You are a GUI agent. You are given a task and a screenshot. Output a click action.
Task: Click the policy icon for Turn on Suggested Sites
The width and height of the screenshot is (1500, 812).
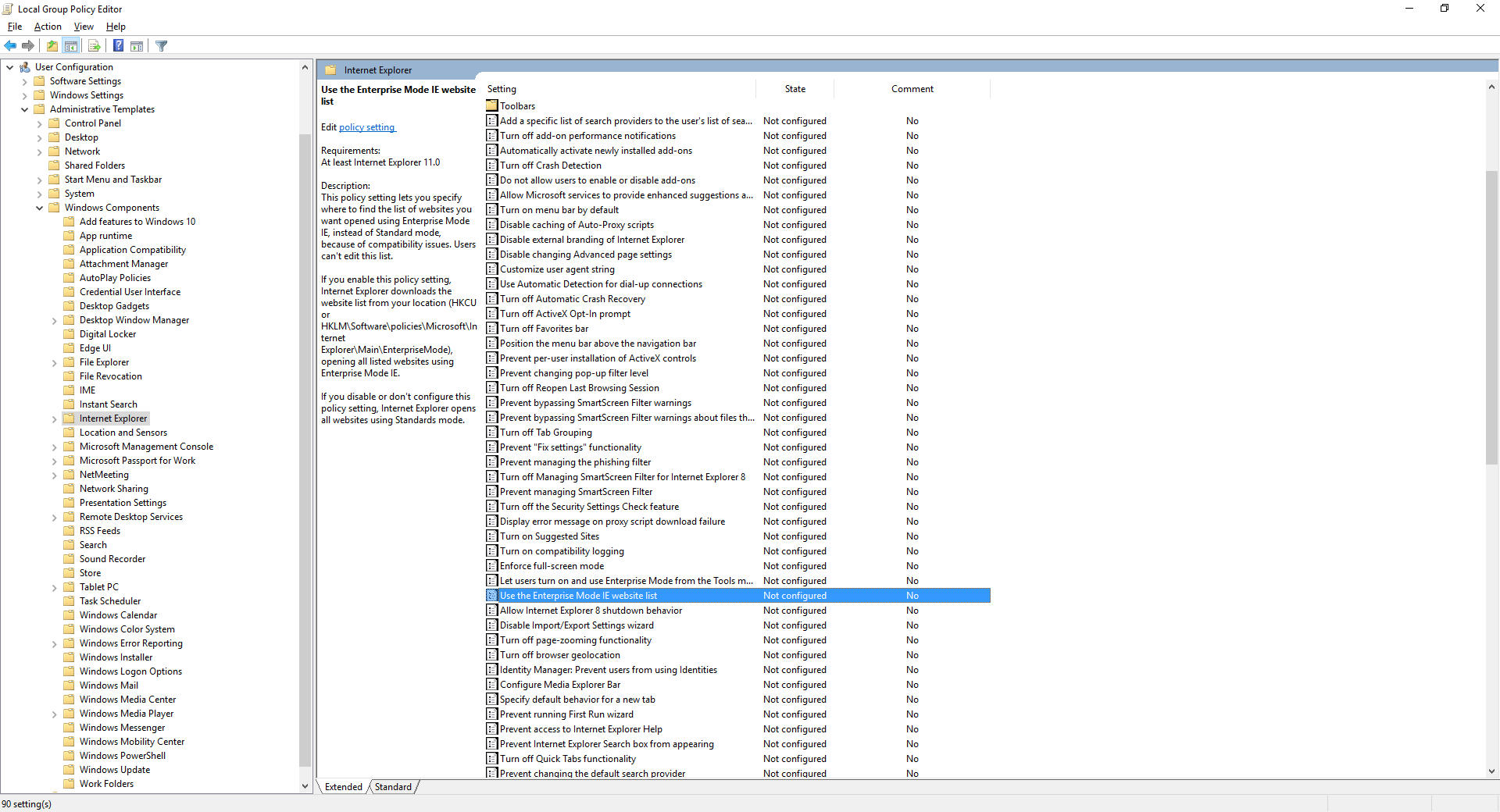click(x=492, y=536)
